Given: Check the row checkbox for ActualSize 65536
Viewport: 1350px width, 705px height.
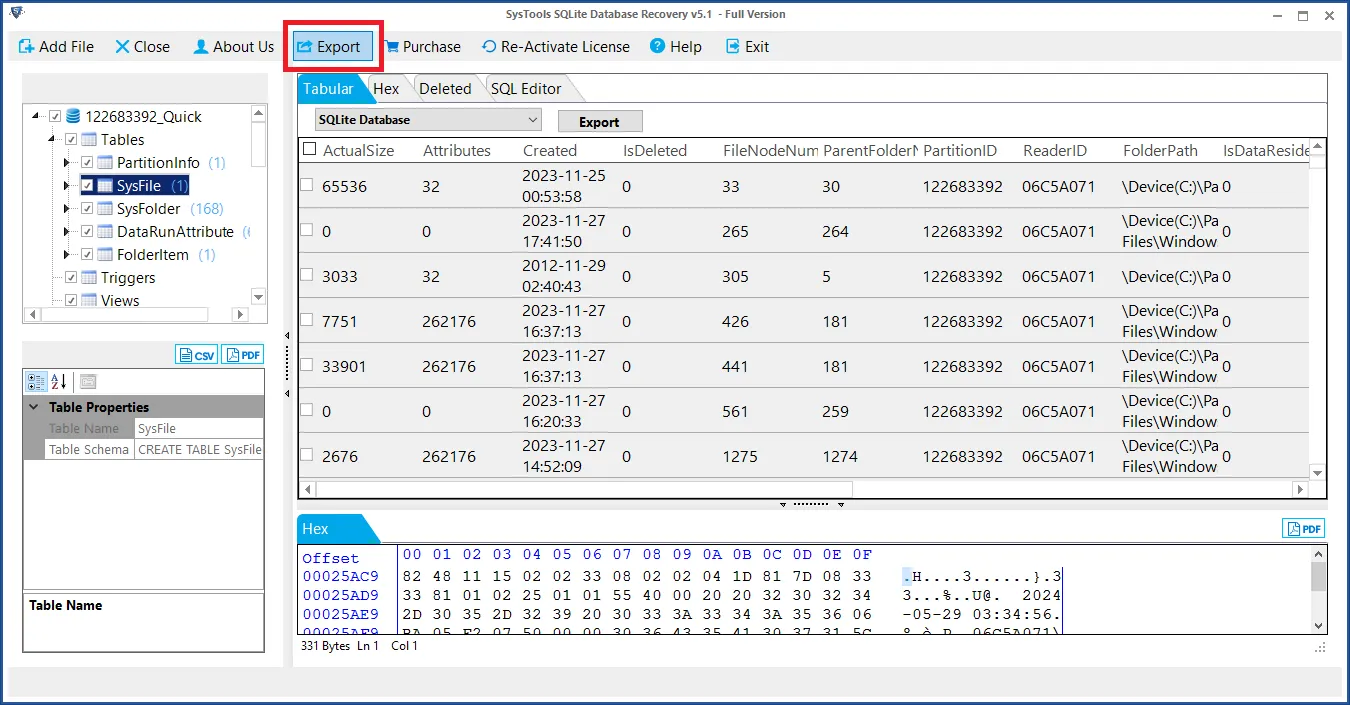Looking at the screenshot, I should [306, 185].
